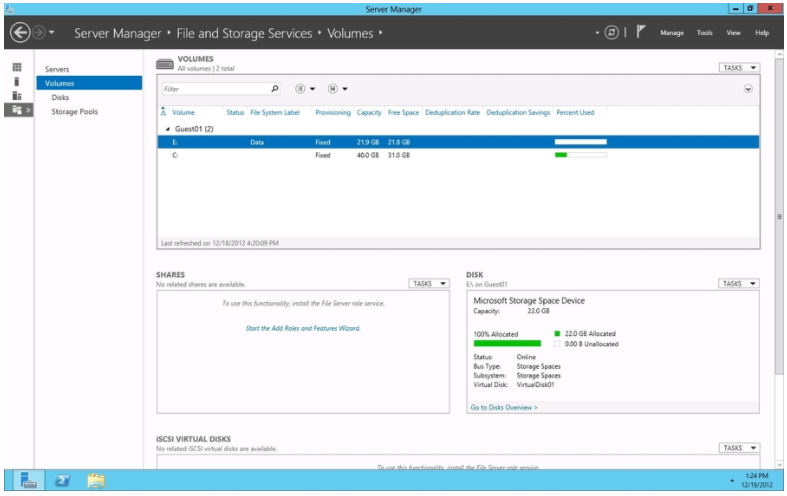The image size is (787, 496).
Task: Click the back navigation arrow
Action: point(18,33)
